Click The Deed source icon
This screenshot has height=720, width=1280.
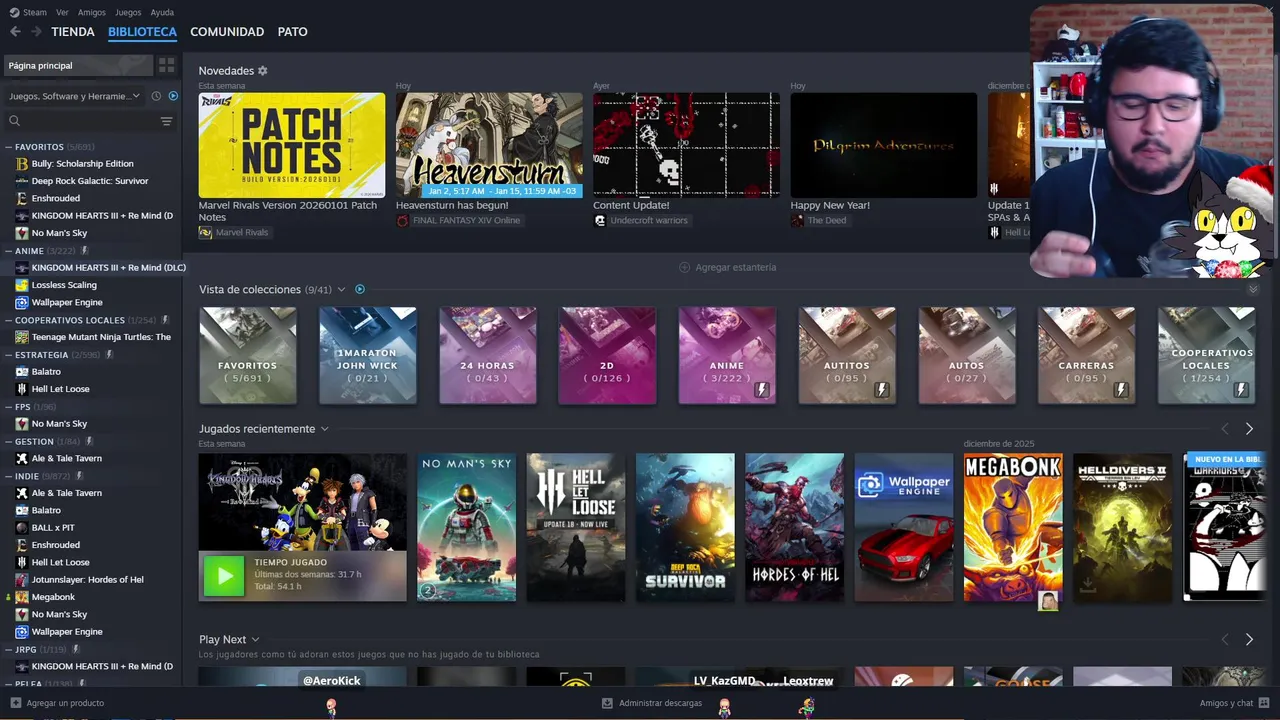[x=797, y=220]
